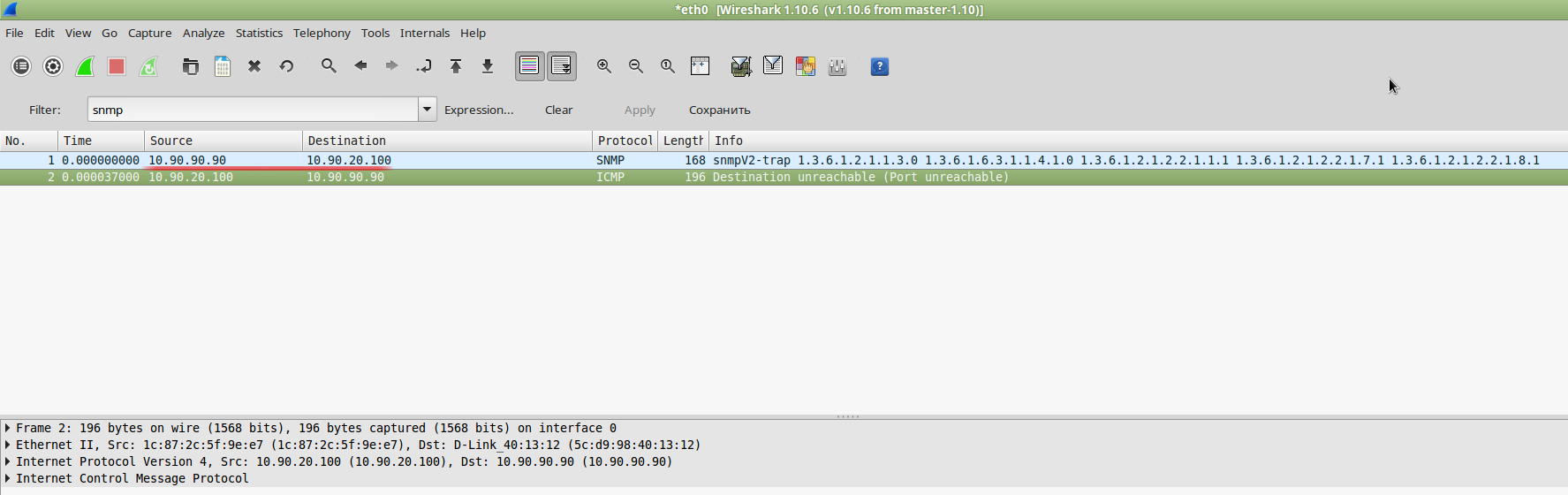The height and width of the screenshot is (495, 1568).
Task: Sort by the No. column header
Action: [29, 141]
